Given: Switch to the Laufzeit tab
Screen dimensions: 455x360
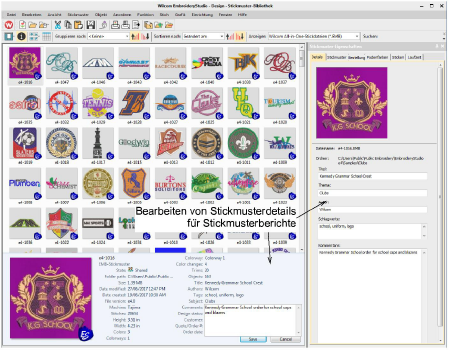Looking at the screenshot, I should tap(414, 57).
